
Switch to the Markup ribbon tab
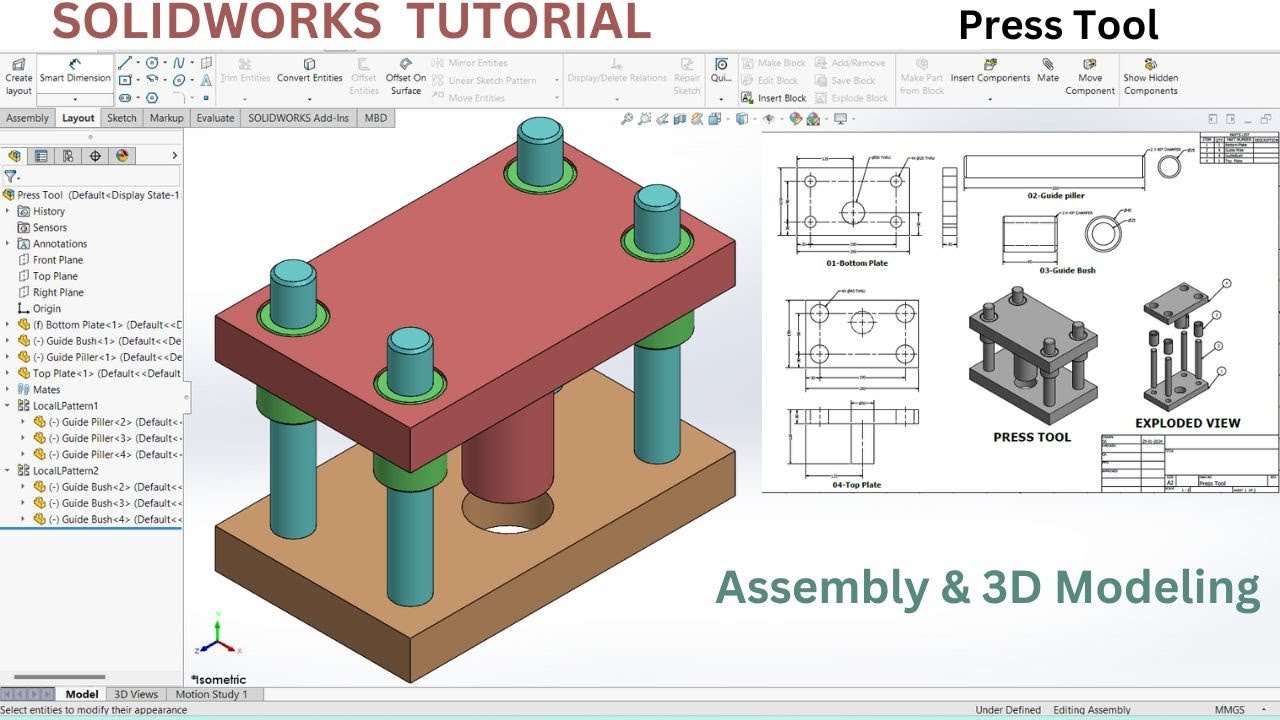tap(167, 118)
